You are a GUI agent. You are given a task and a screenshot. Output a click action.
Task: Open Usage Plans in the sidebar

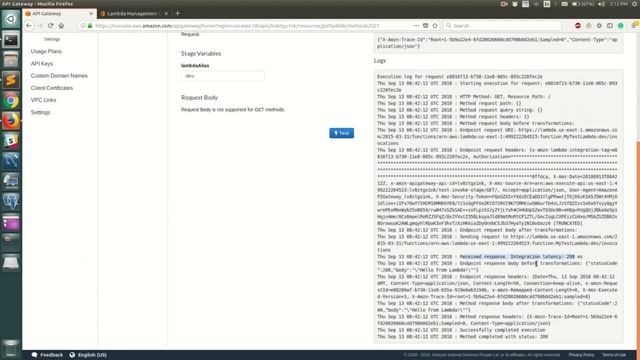(x=46, y=51)
